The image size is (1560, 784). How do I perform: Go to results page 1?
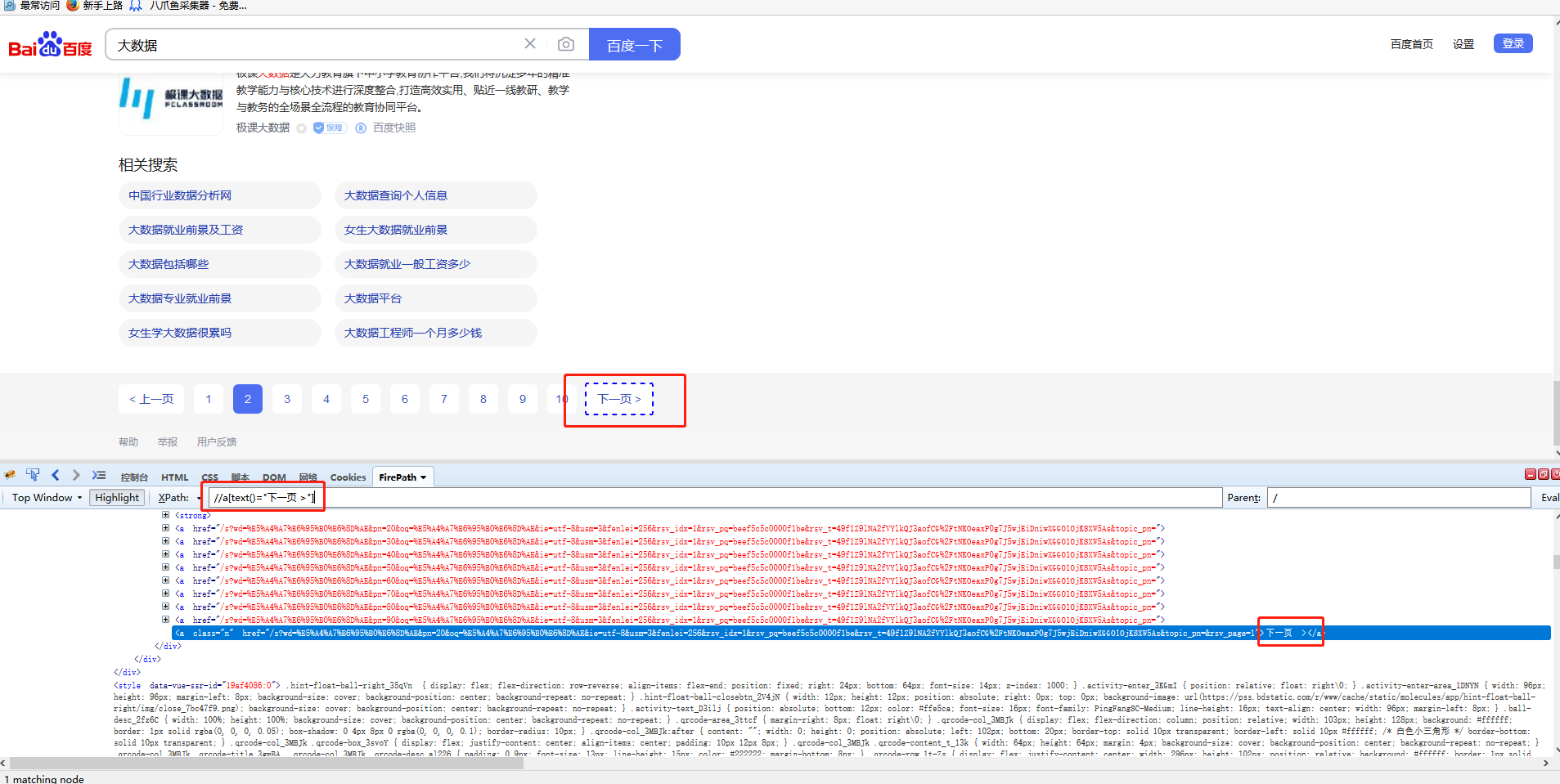tap(209, 399)
